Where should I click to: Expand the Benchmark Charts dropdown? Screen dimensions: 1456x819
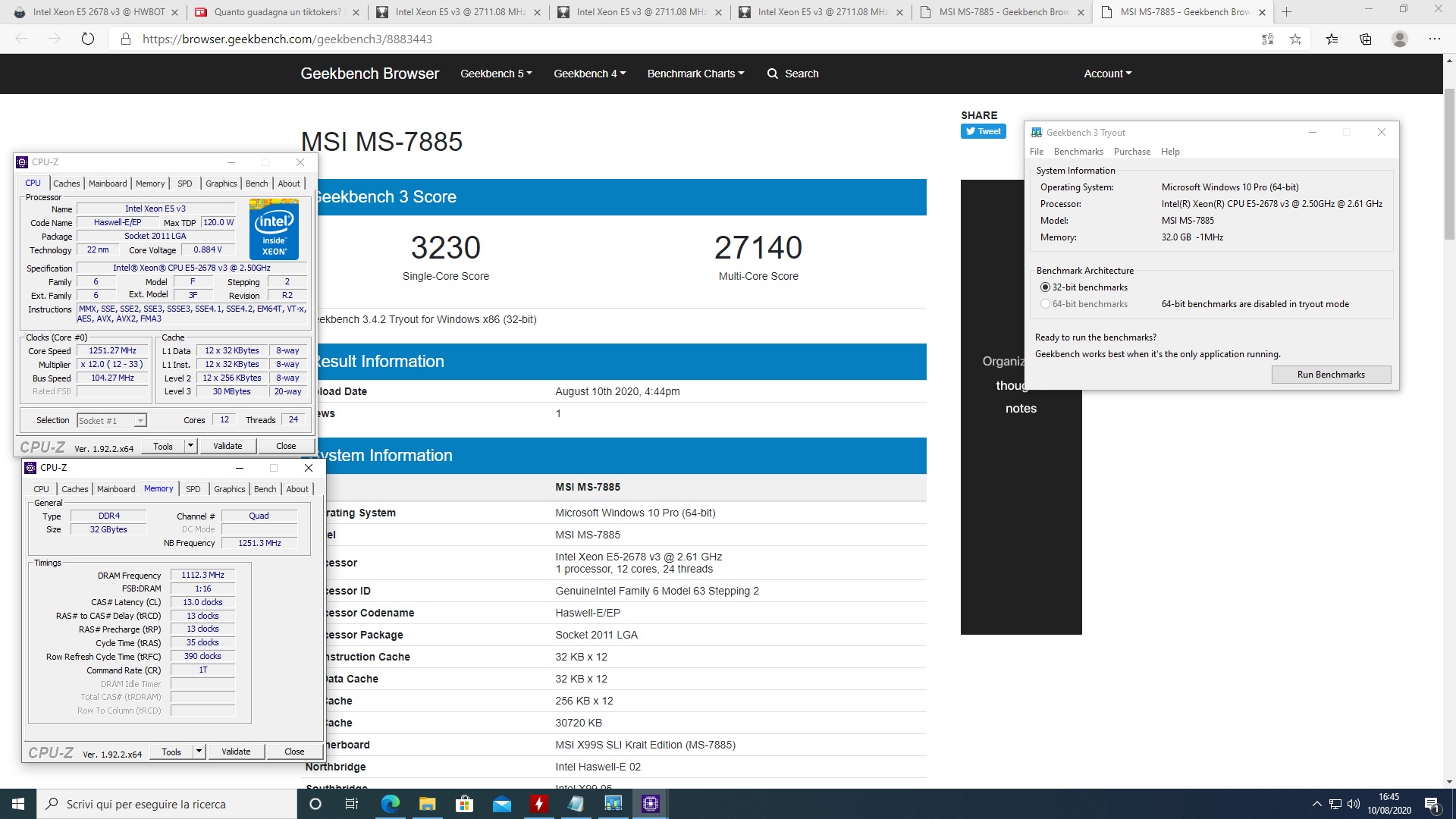tap(695, 74)
